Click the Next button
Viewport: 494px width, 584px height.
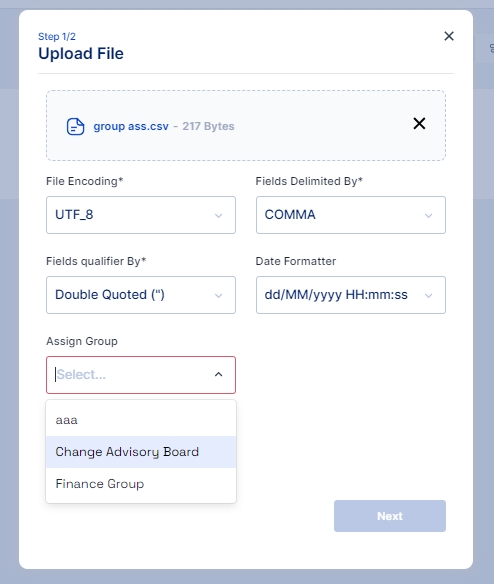390,516
